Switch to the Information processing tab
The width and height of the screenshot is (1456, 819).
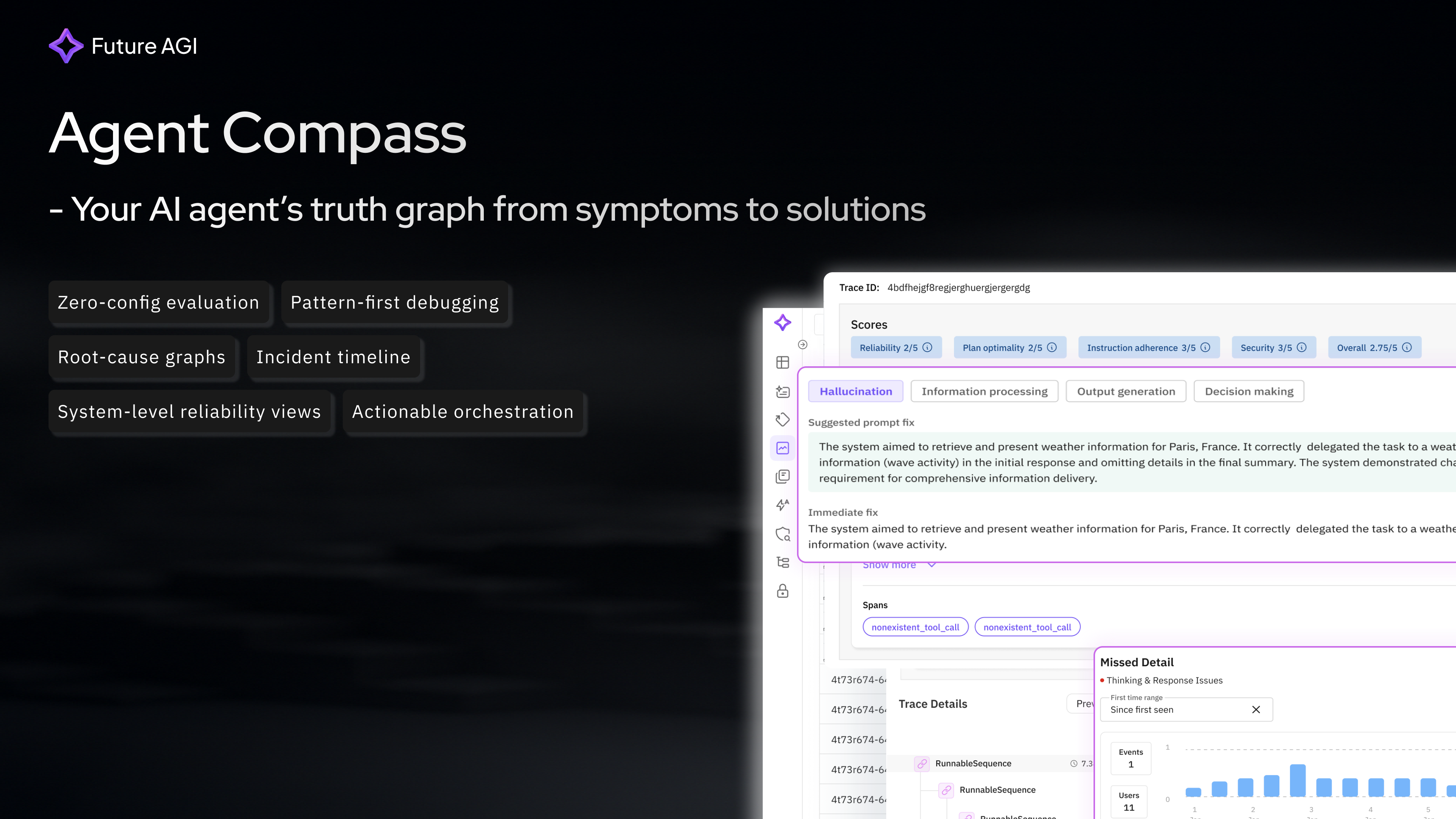984,391
